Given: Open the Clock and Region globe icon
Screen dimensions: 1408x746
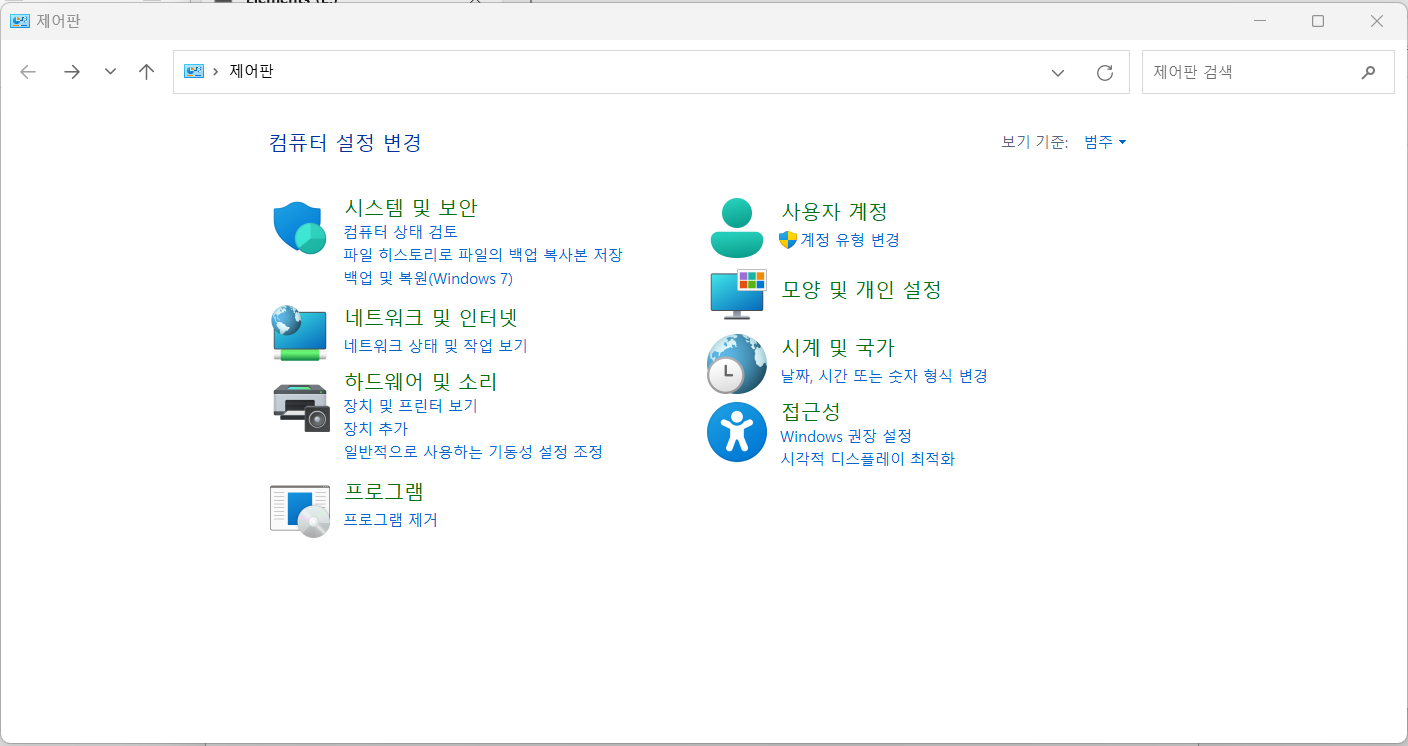Looking at the screenshot, I should point(737,364).
